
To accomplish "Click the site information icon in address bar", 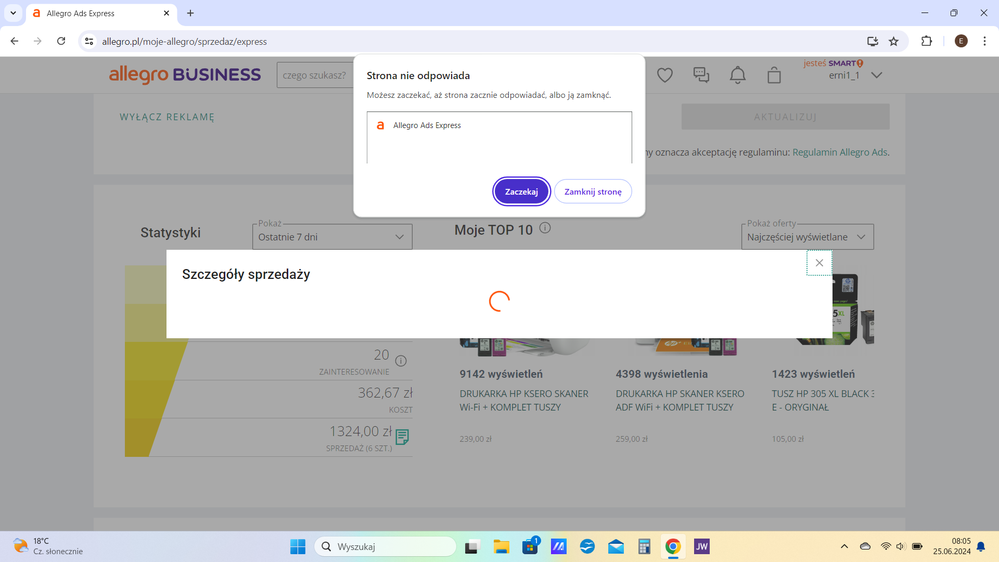I will pos(89,41).
